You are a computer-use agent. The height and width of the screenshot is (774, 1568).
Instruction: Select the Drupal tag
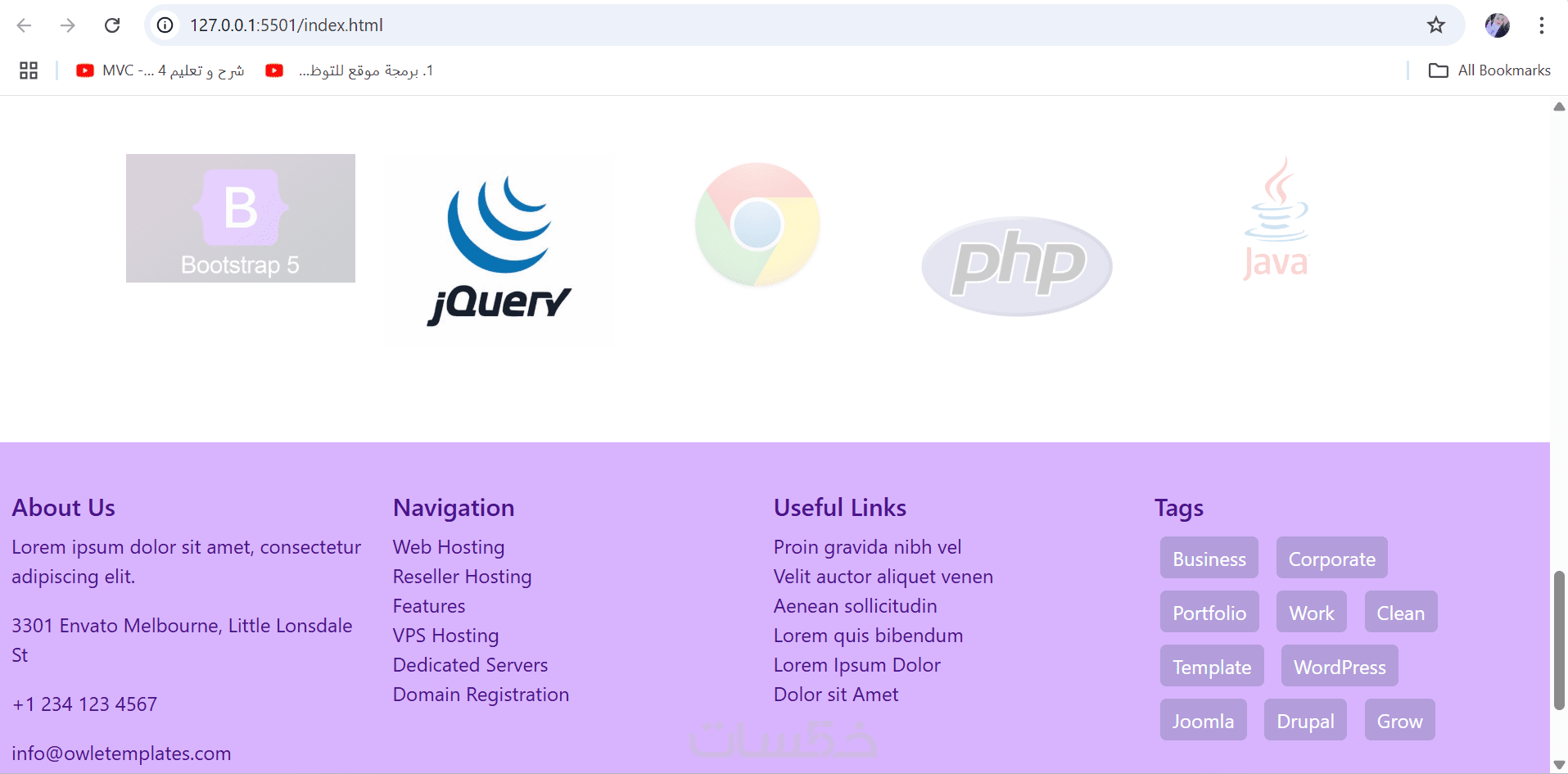click(1305, 720)
